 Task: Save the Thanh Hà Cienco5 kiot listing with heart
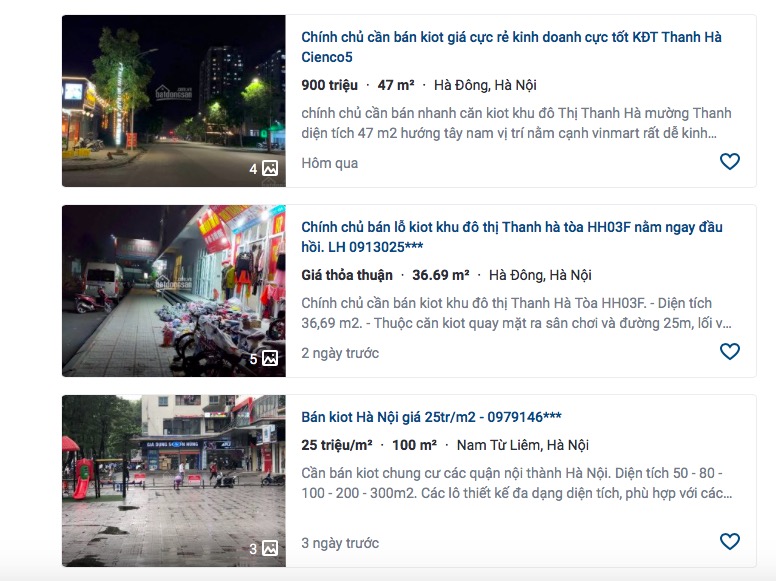click(x=729, y=161)
